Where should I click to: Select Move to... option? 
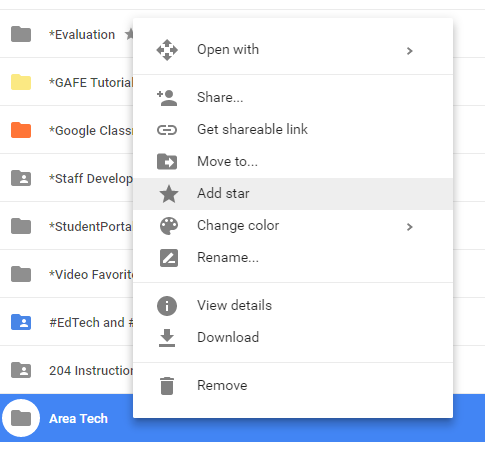(293, 162)
